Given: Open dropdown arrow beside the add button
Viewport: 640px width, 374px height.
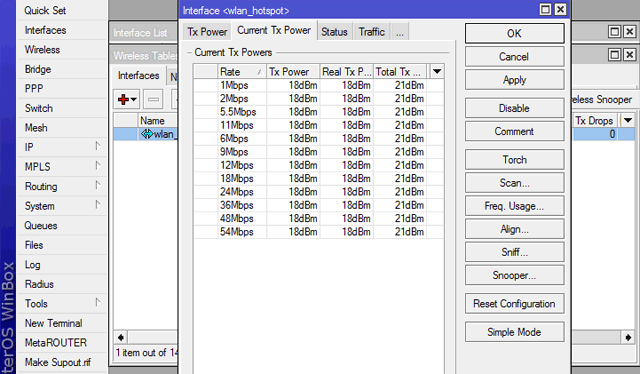Looking at the screenshot, I should (x=134, y=99).
